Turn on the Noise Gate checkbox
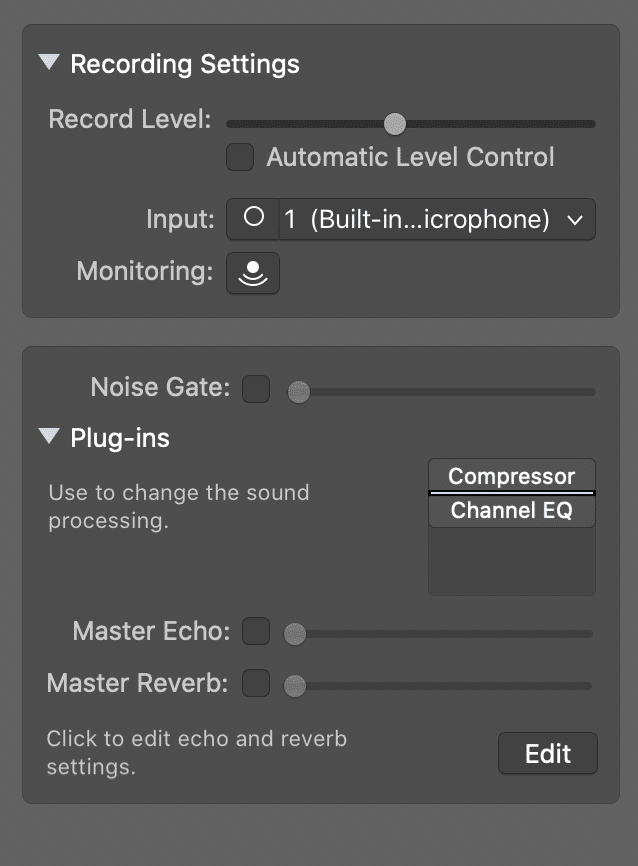Image resolution: width=638 pixels, height=866 pixels. coord(256,389)
